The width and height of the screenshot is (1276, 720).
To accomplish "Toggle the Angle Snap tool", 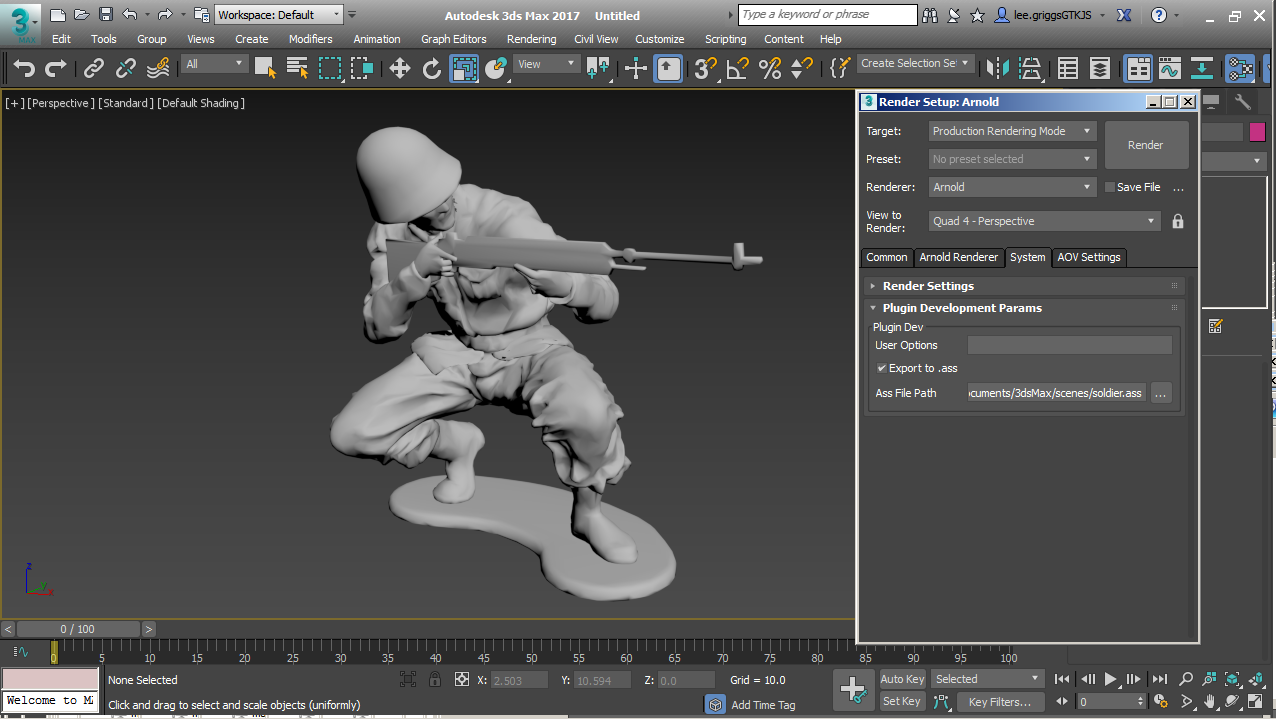I will click(x=737, y=68).
